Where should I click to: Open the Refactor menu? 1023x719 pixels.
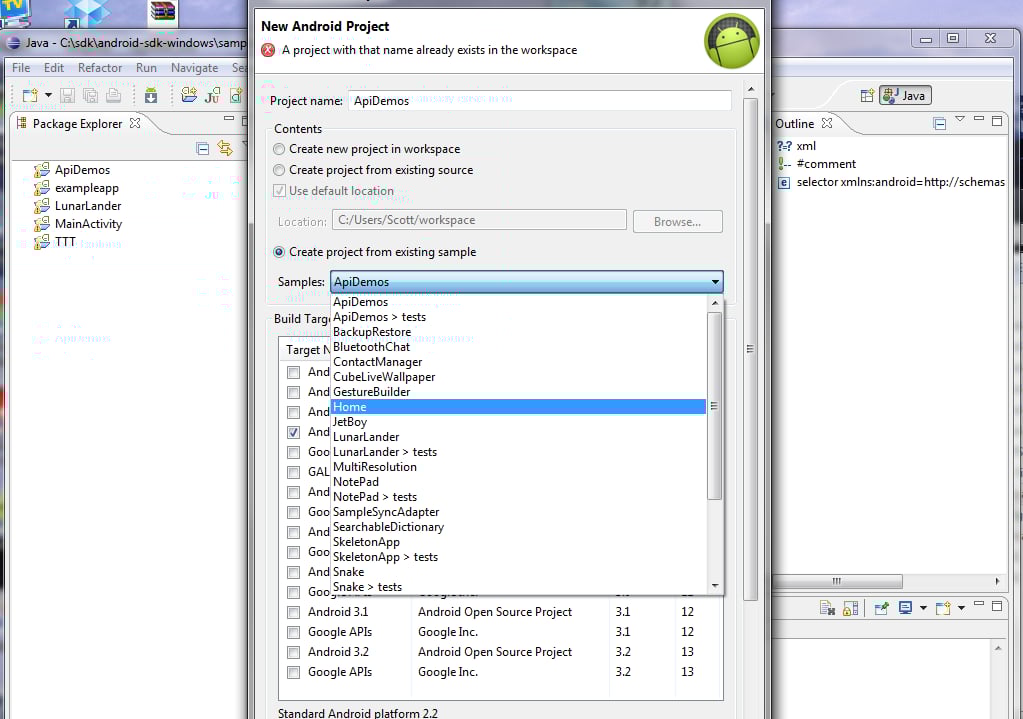[x=99, y=67]
